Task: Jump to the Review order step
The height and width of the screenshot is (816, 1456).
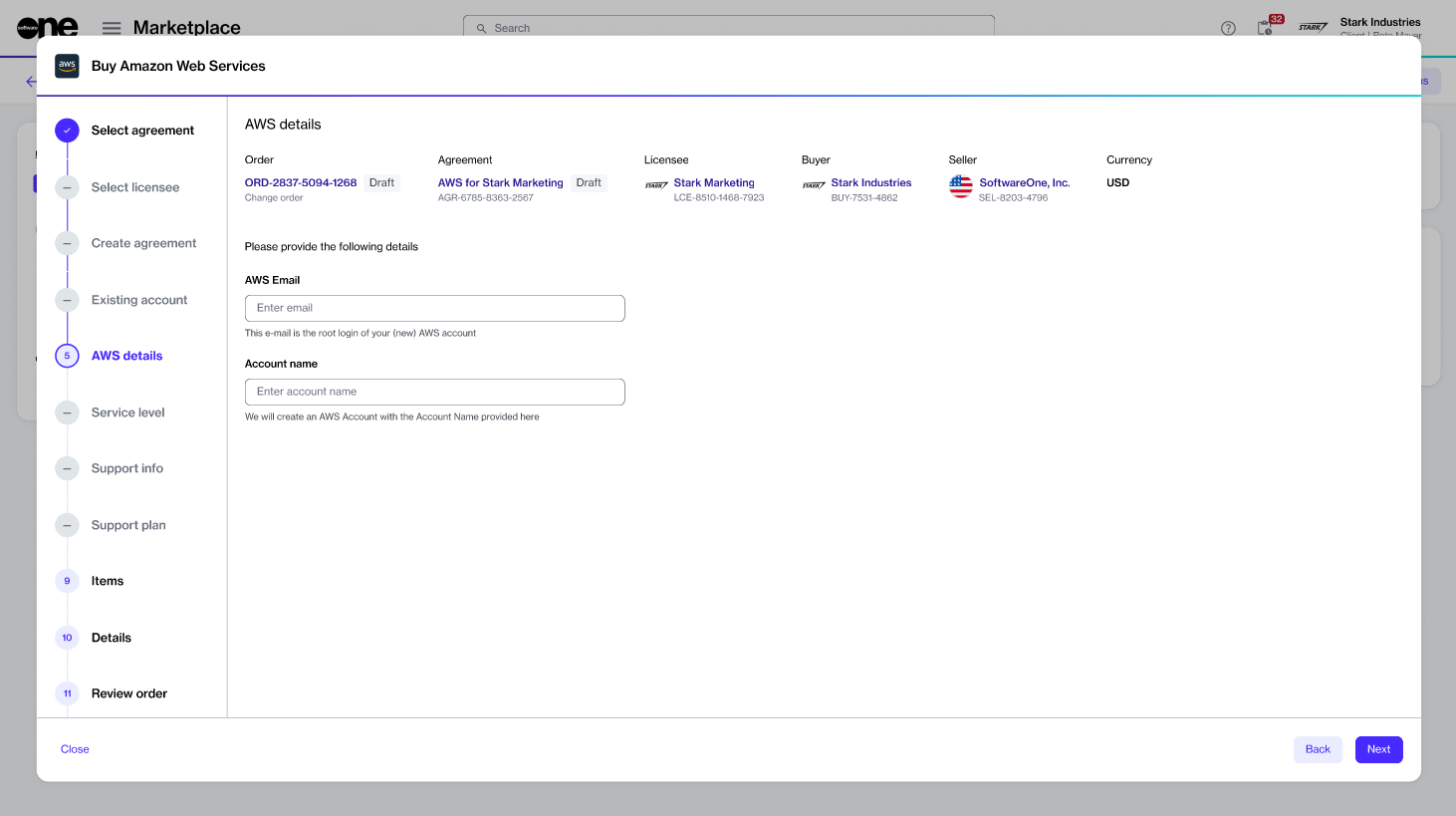Action: (x=129, y=693)
